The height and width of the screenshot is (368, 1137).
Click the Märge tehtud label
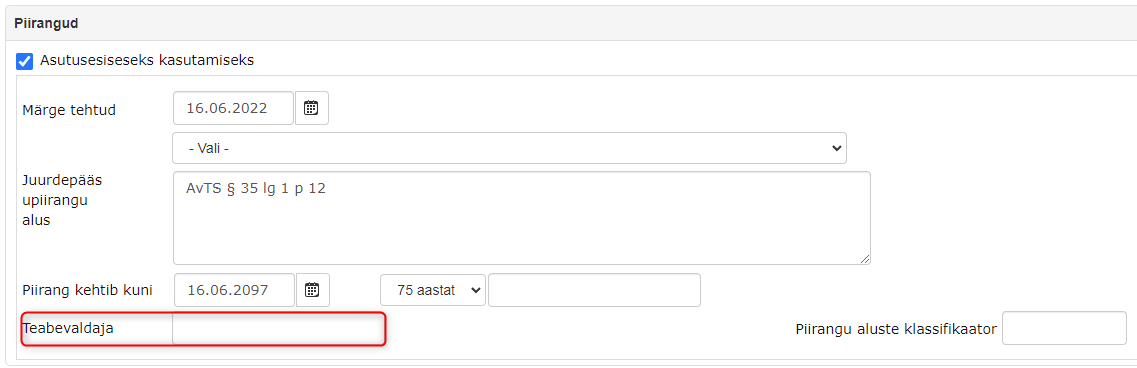[x=70, y=110]
